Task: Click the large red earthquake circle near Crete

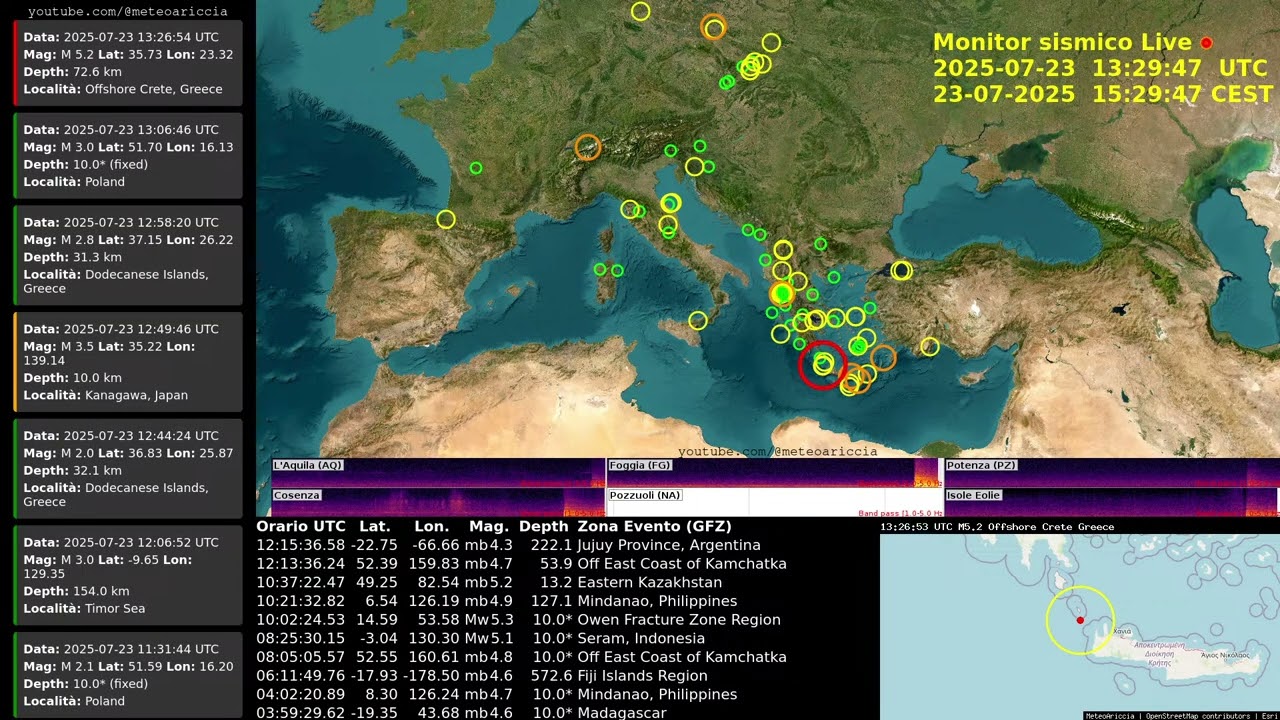Action: (x=822, y=365)
